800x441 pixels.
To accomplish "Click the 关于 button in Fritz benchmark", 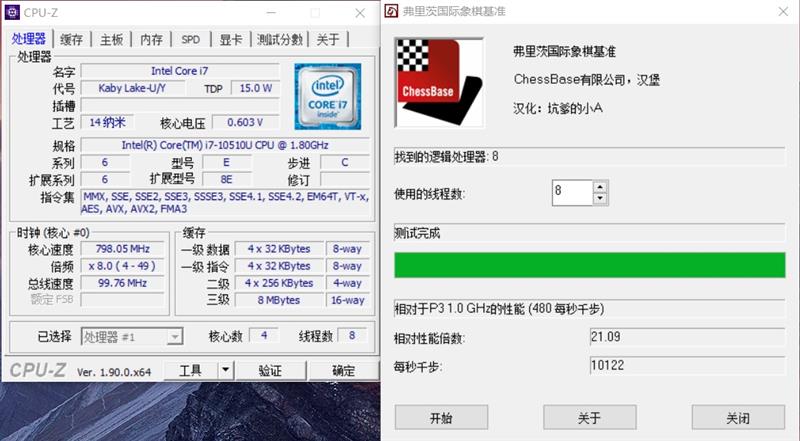I will tap(590, 418).
